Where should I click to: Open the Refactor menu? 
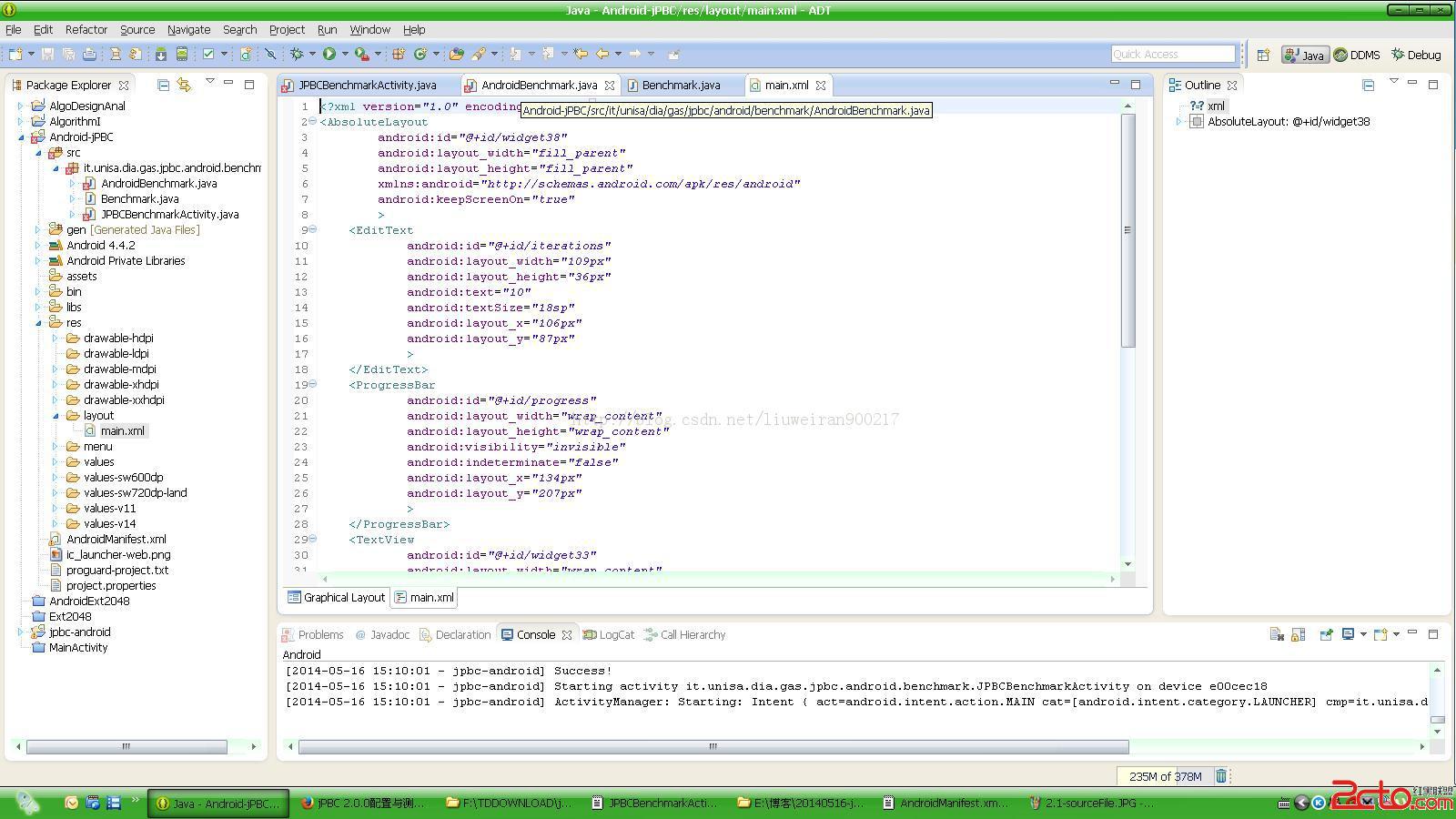pyautogui.click(x=86, y=30)
